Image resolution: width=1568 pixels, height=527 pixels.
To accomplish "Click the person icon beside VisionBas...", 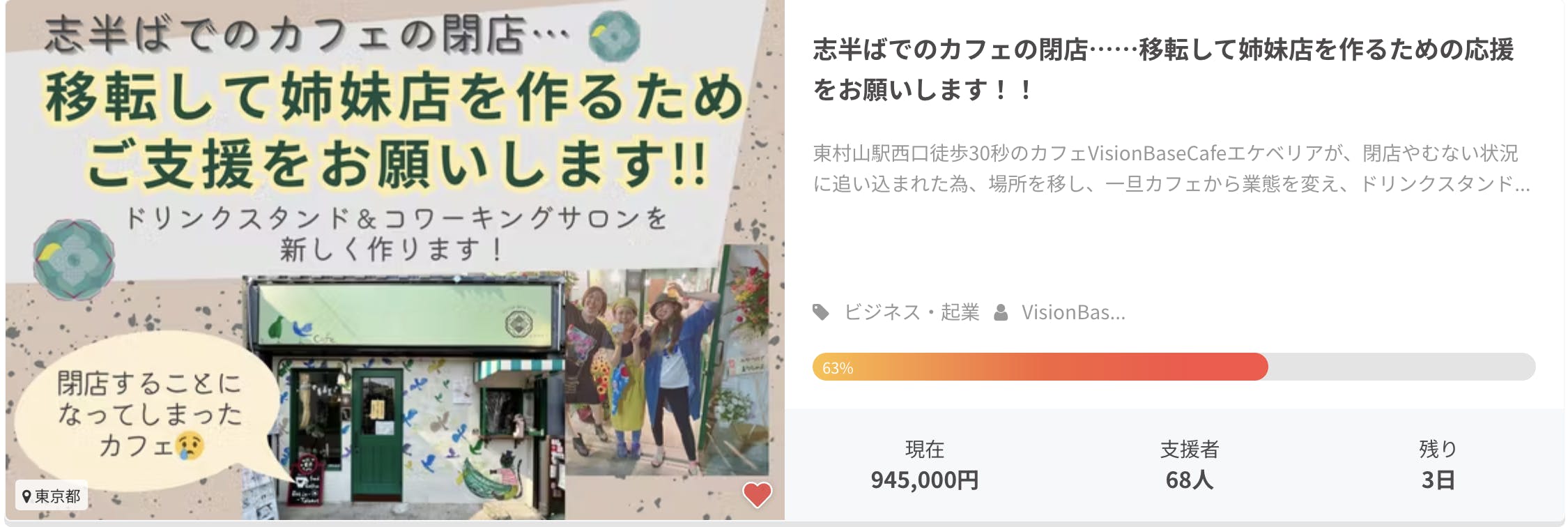I will (x=1001, y=312).
